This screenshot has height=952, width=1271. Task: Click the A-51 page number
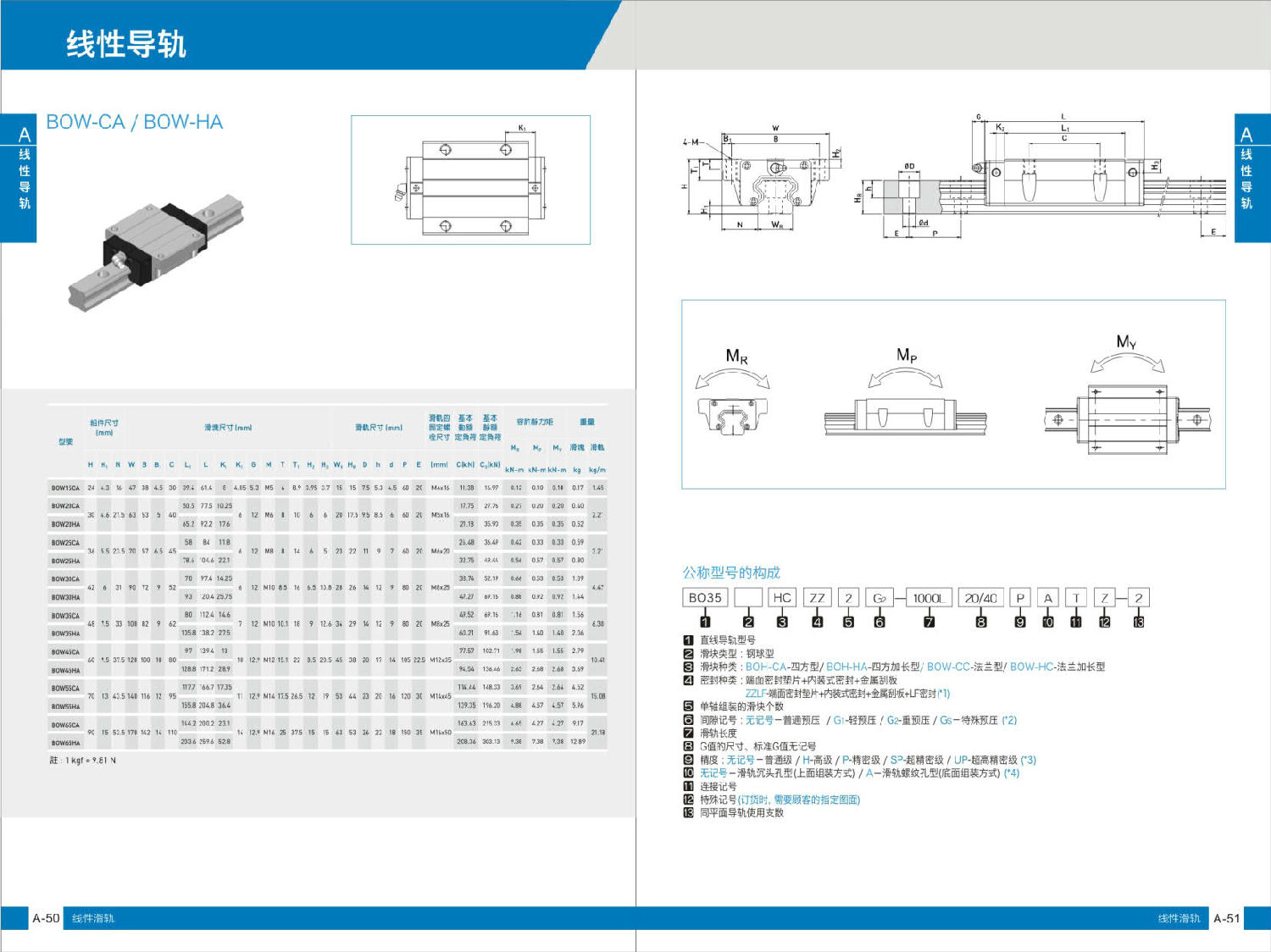tap(1226, 918)
